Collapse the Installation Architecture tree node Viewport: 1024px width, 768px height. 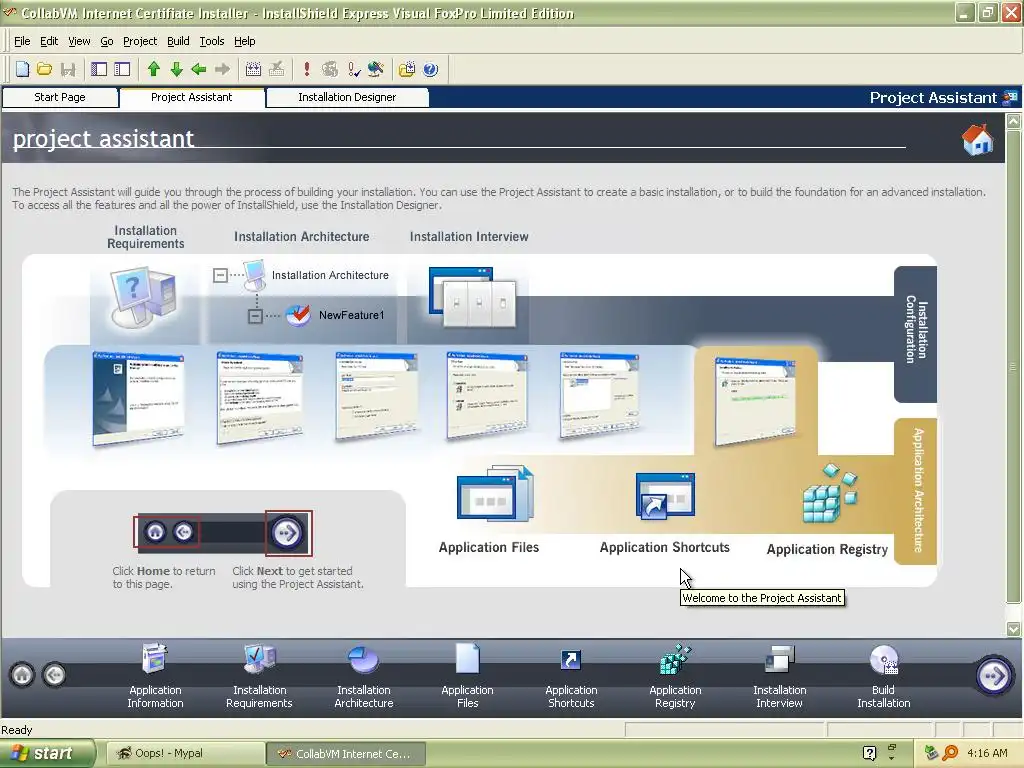[220, 276]
